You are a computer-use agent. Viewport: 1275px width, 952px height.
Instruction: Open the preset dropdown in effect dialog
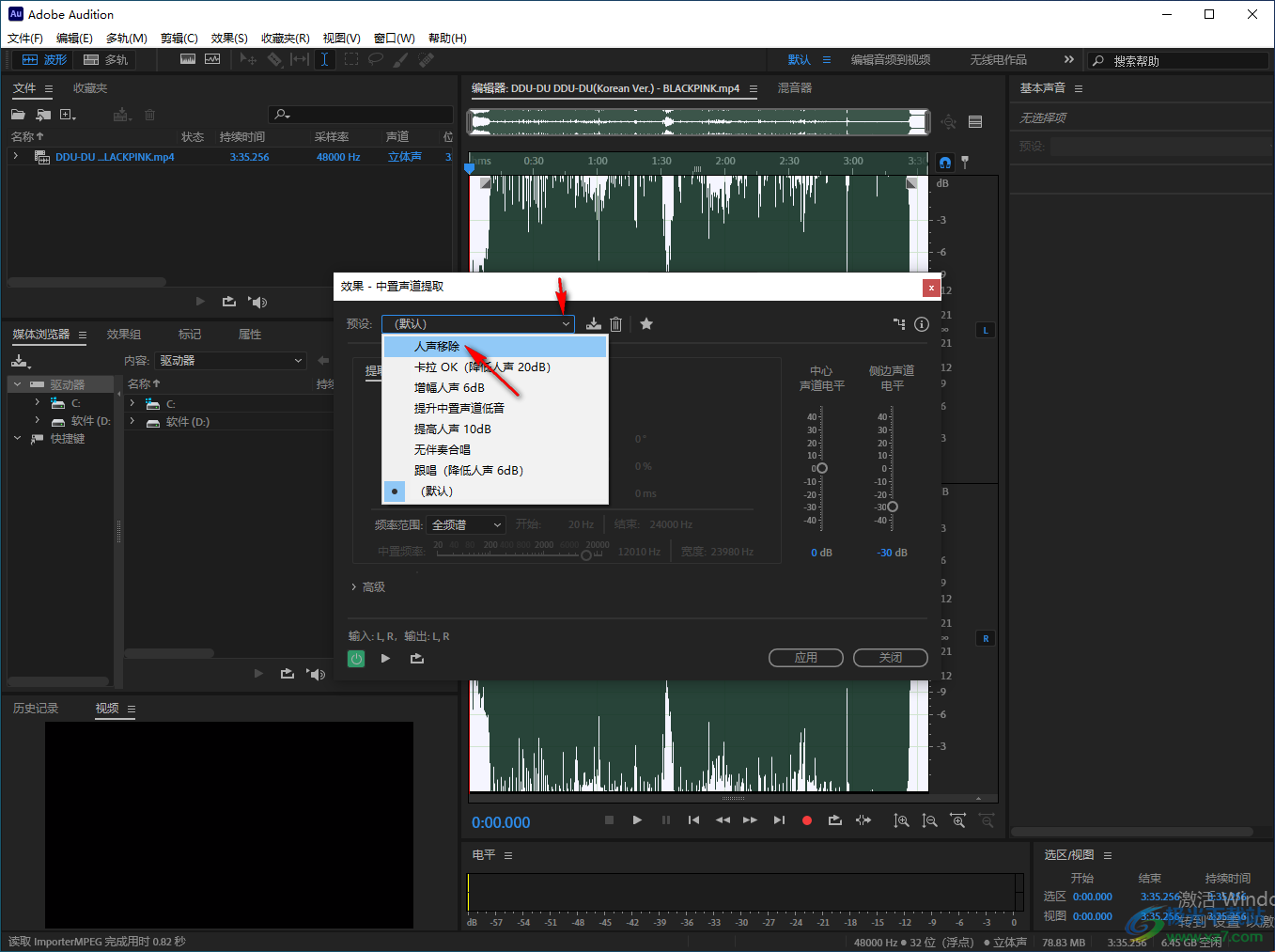[x=478, y=324]
